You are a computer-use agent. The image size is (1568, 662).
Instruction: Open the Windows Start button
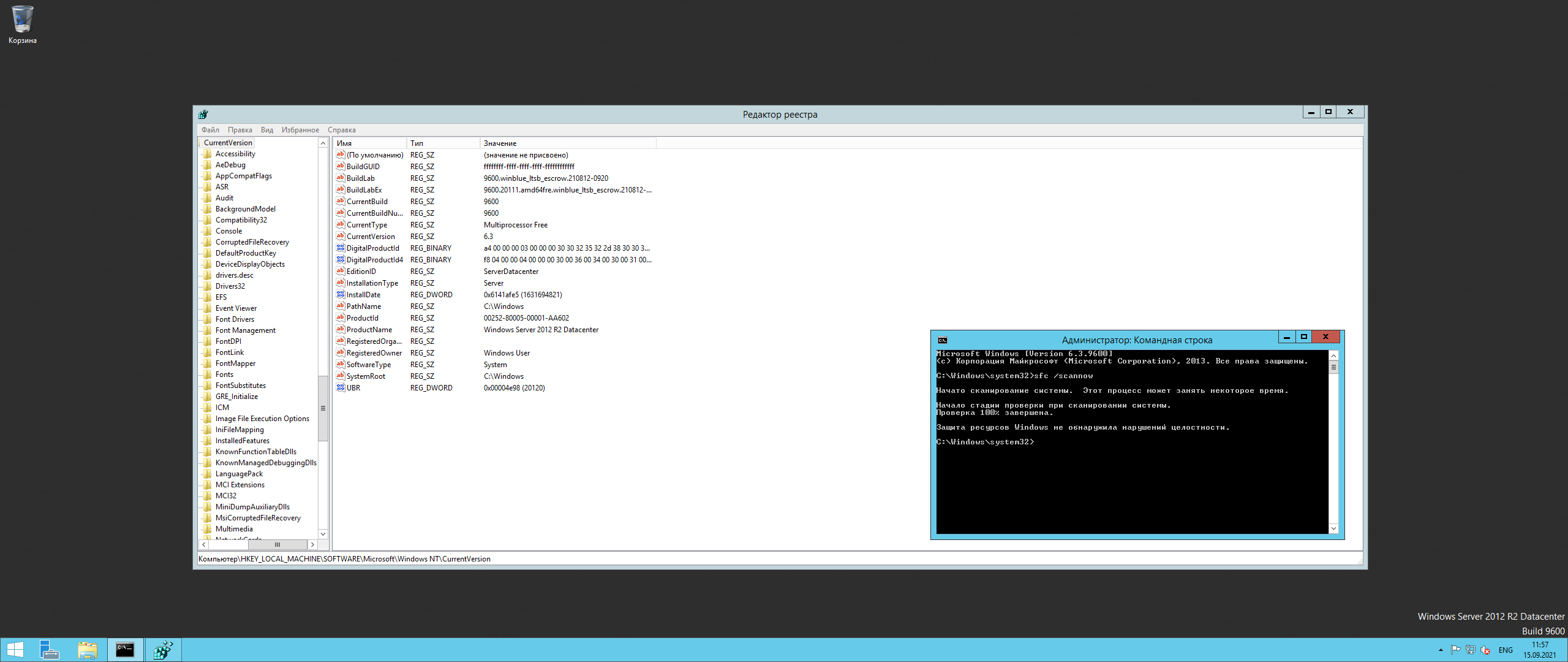coord(15,650)
